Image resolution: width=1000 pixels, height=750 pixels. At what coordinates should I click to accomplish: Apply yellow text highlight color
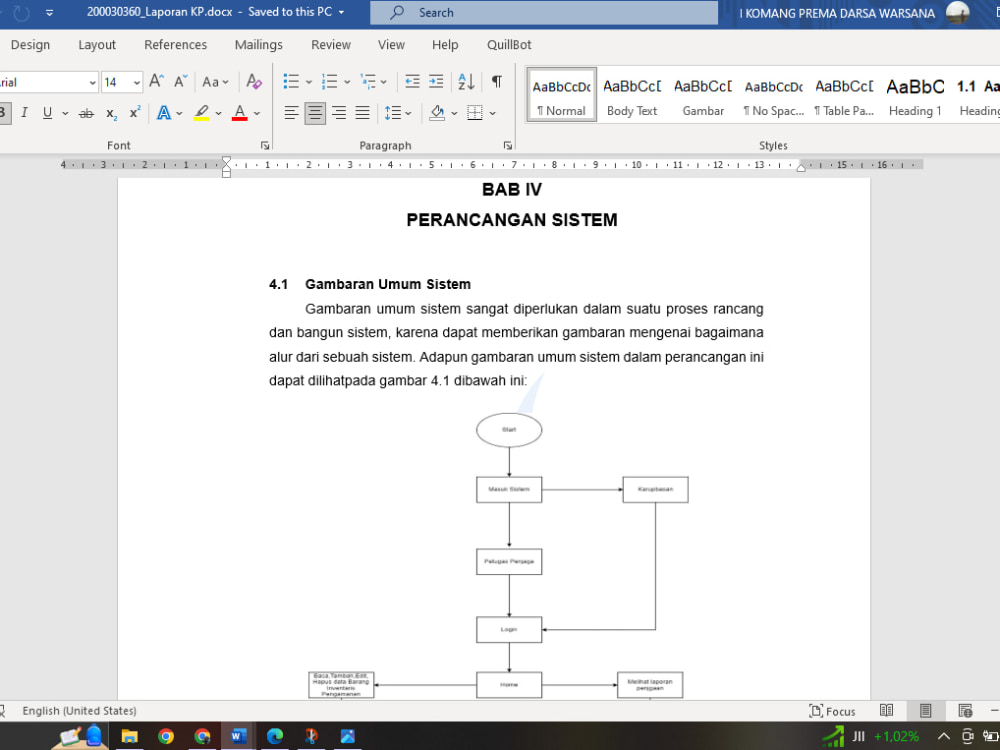(x=202, y=113)
